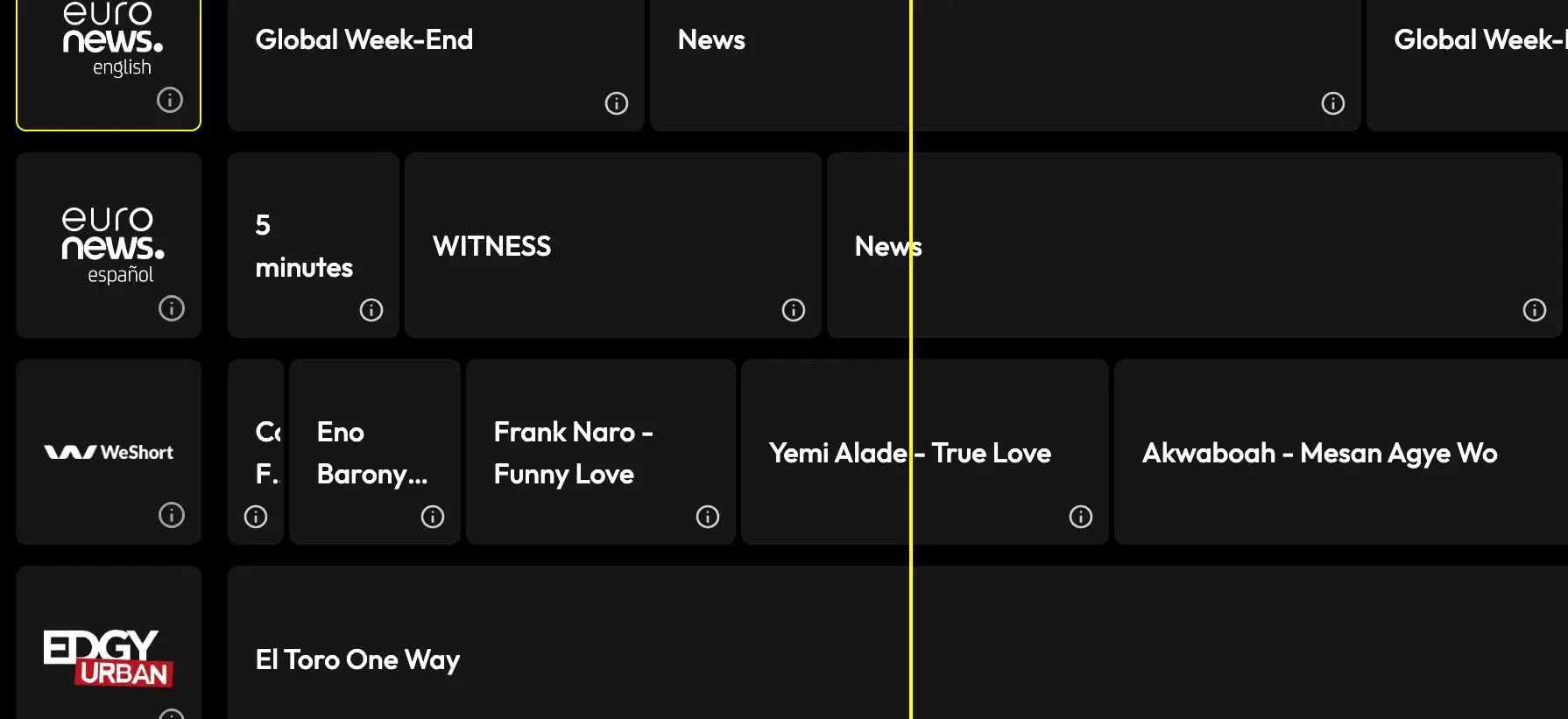Select Euronews Español channel logo
1568x719 pixels.
(x=112, y=244)
